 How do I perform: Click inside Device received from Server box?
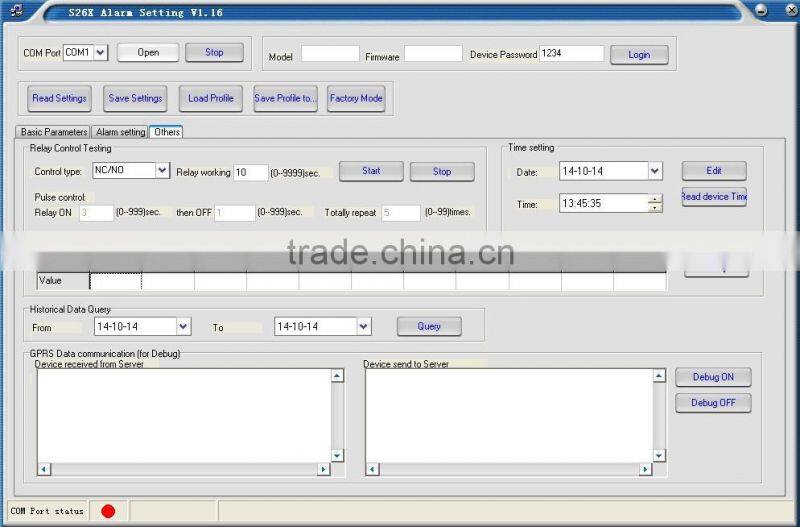click(184, 416)
